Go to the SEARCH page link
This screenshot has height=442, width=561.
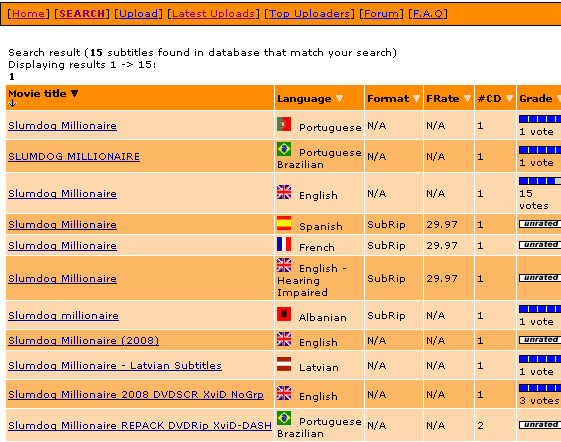click(82, 14)
